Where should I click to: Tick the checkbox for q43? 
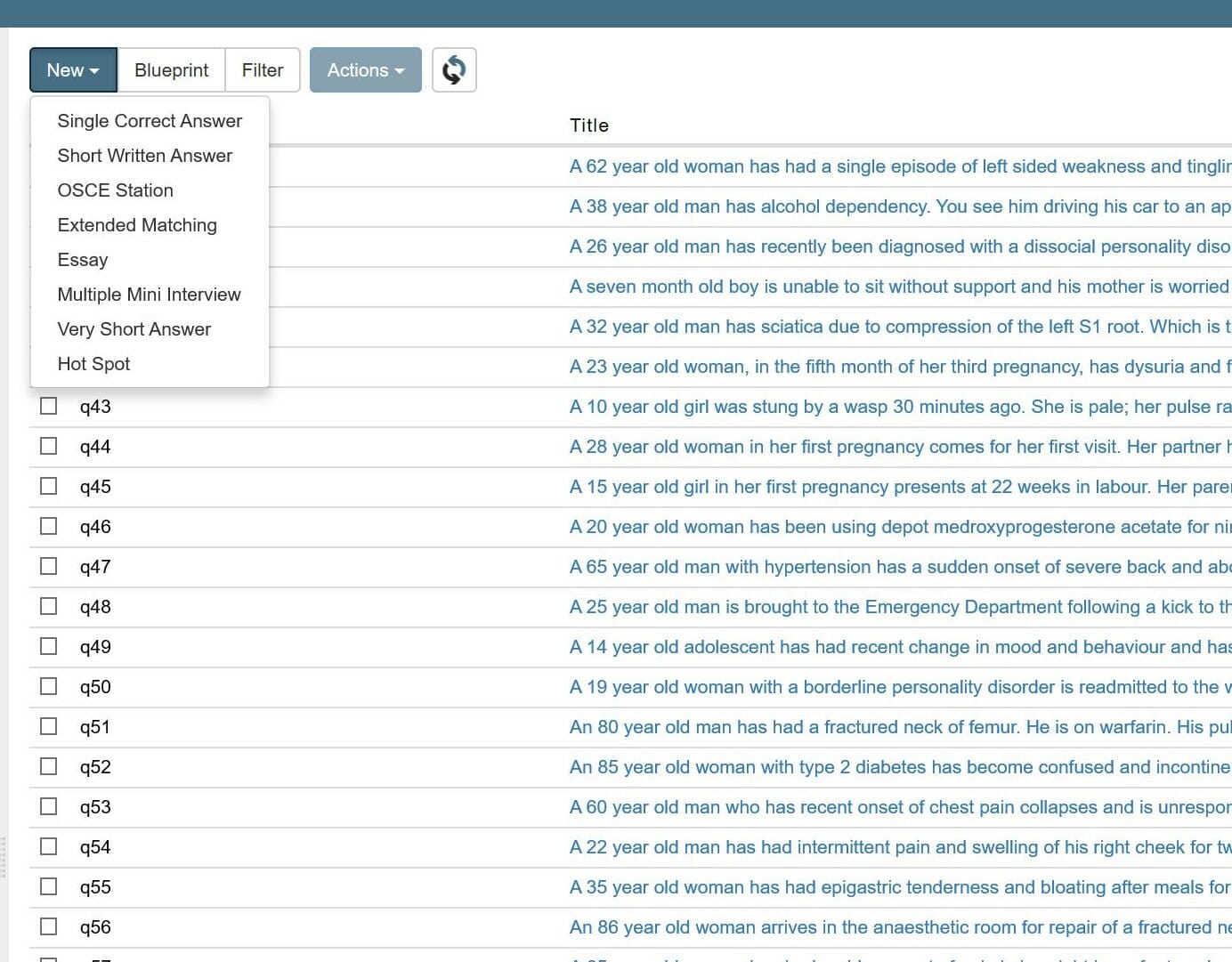(x=49, y=406)
